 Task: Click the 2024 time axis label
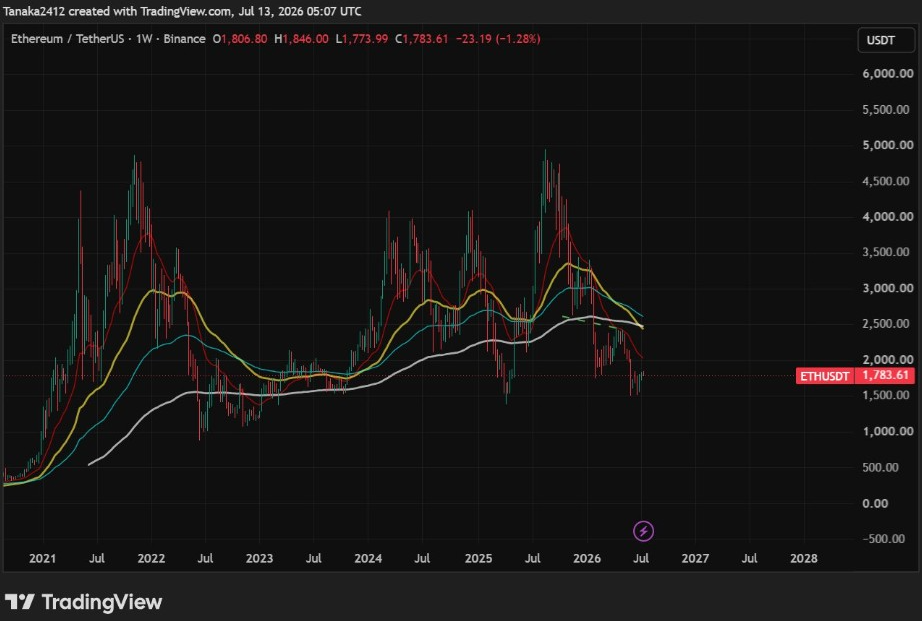(368, 559)
